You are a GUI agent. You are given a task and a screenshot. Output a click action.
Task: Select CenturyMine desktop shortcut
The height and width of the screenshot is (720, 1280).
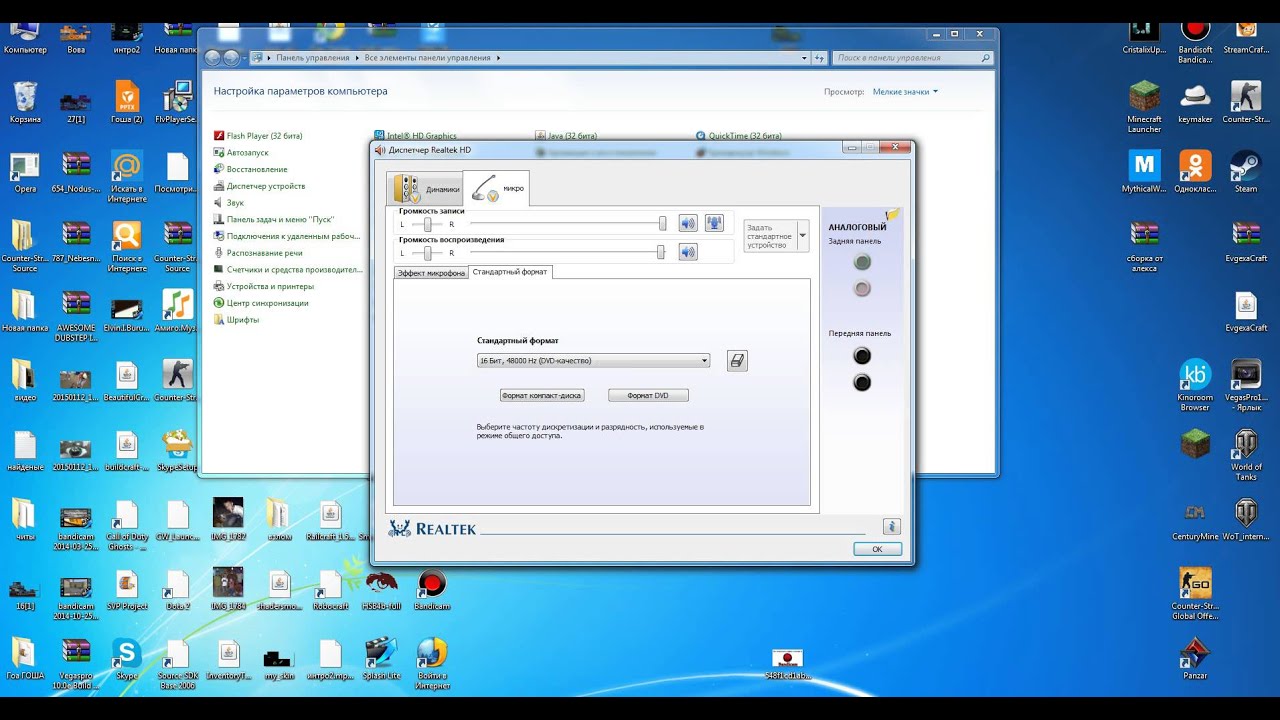tap(1195, 520)
